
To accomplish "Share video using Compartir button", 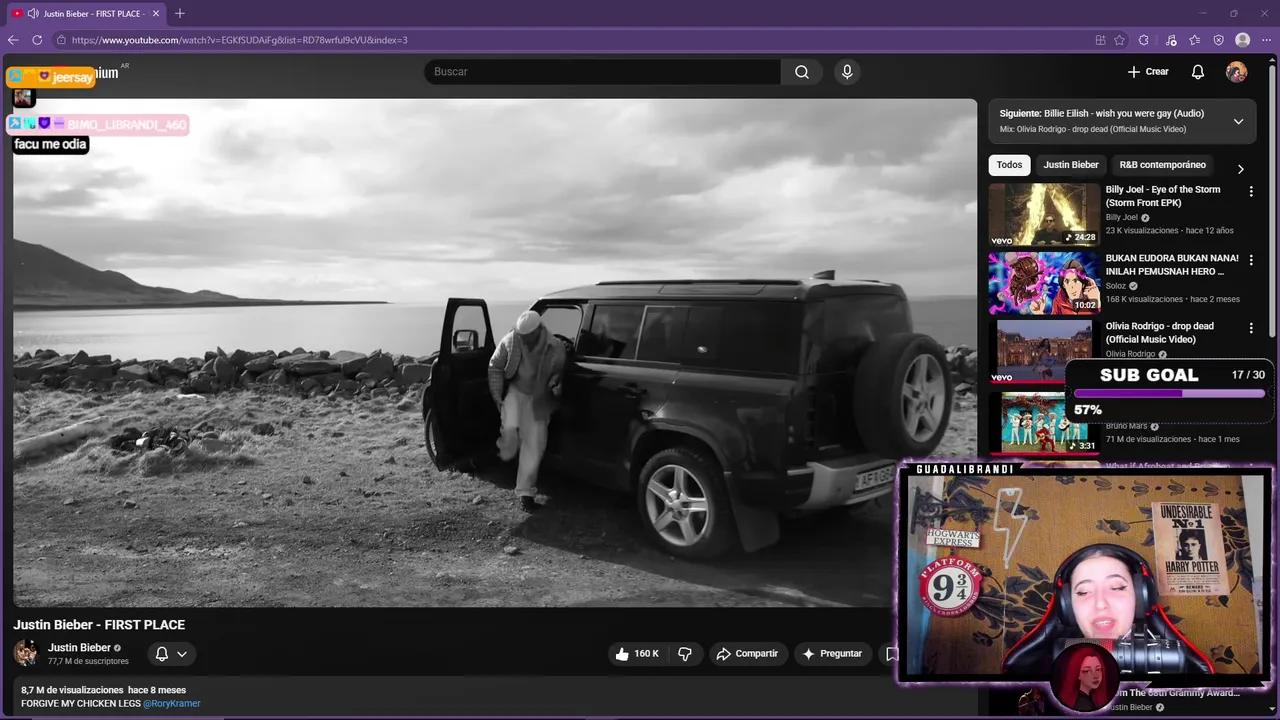I will coord(747,654).
